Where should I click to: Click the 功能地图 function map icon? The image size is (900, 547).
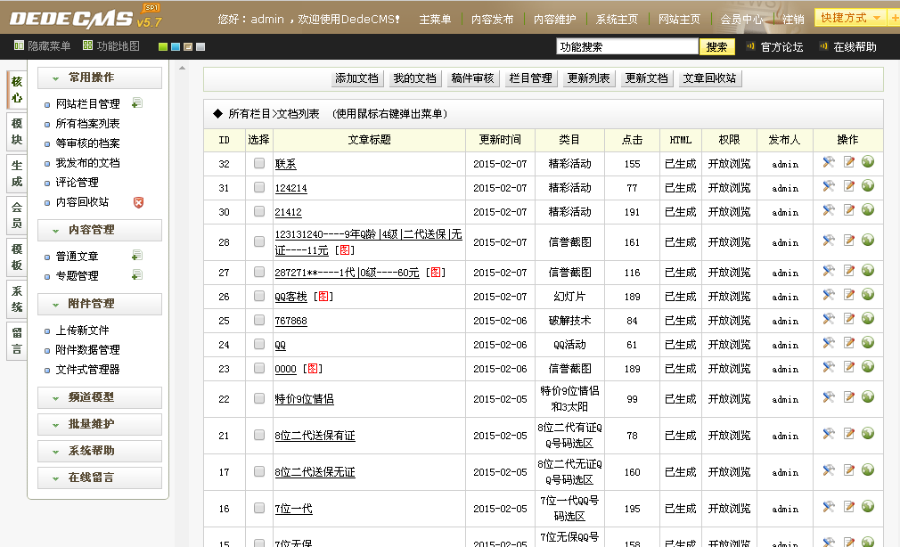click(88, 46)
